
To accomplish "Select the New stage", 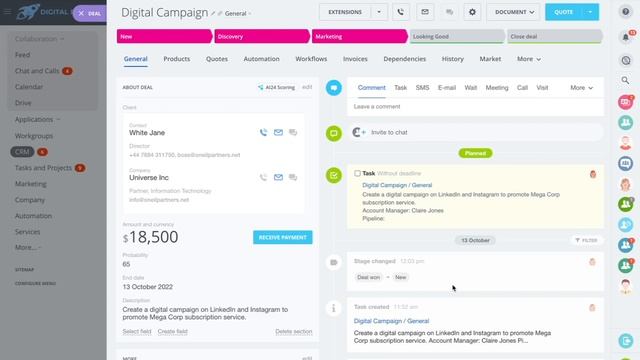I will tap(164, 36).
